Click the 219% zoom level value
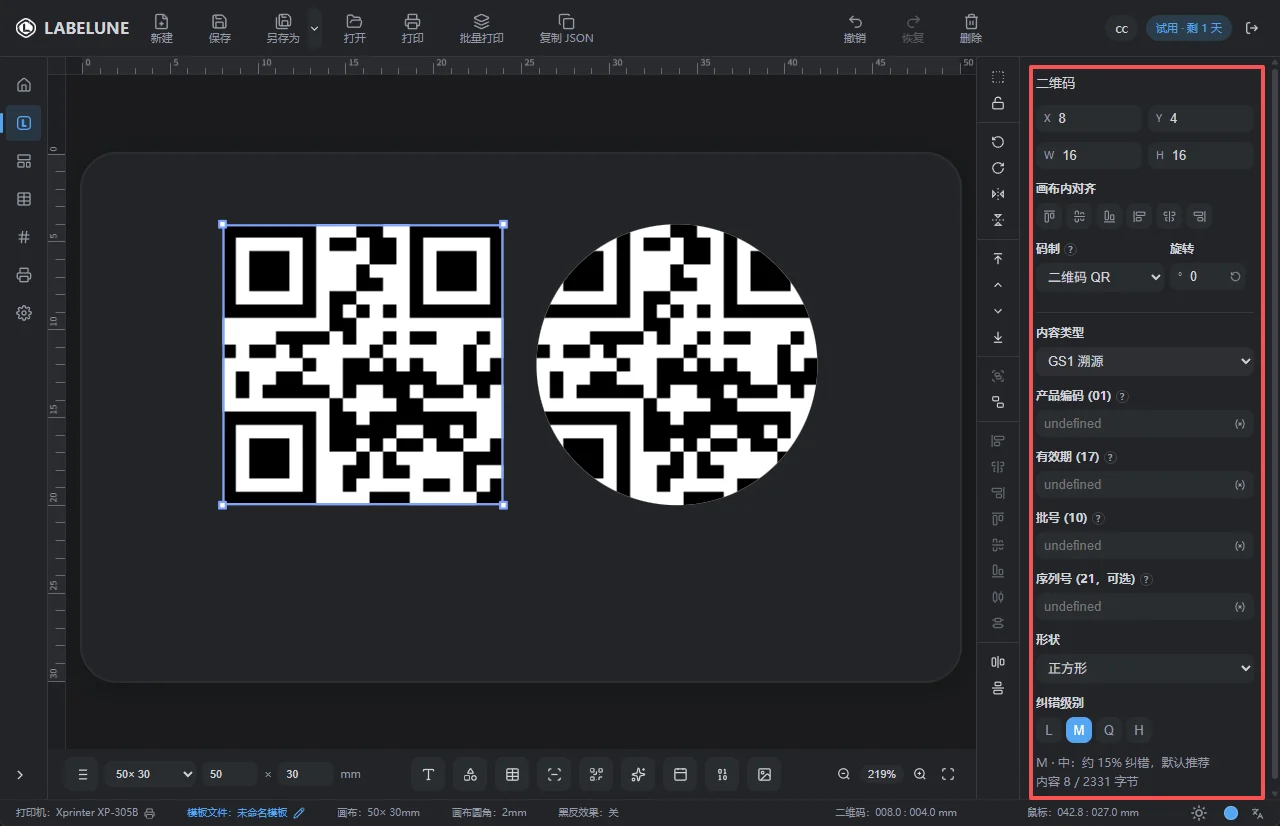 coord(882,774)
